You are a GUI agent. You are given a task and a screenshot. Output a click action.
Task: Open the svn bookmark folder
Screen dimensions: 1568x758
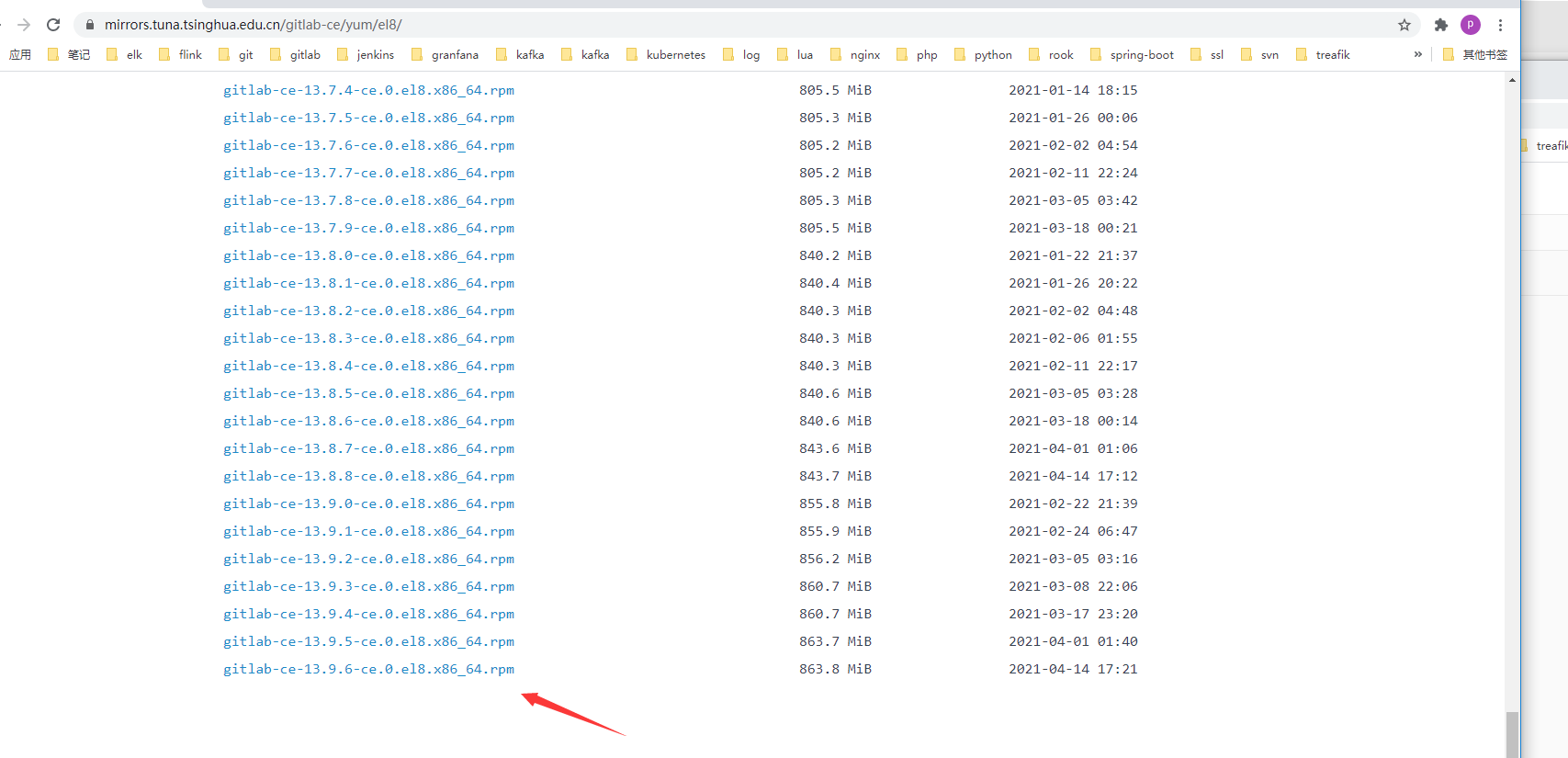click(x=1259, y=54)
